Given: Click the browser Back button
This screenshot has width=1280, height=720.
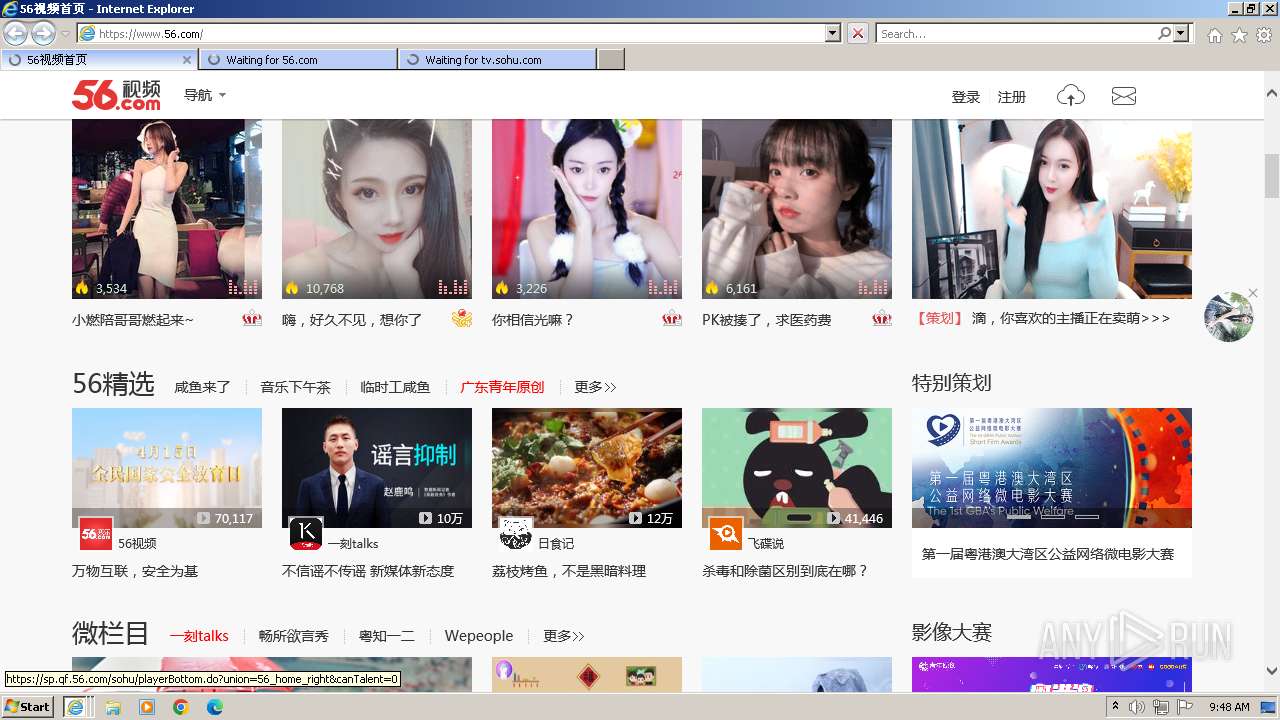Looking at the screenshot, I should point(15,33).
